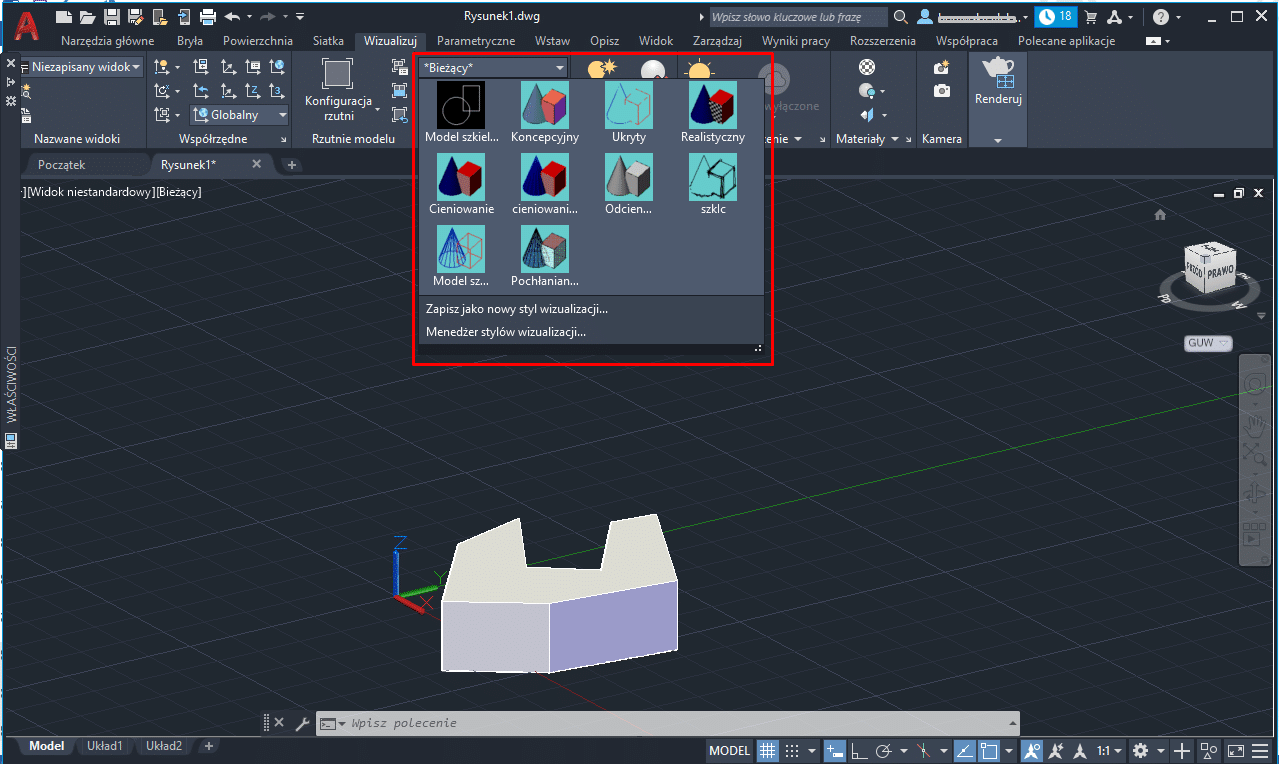Expand the Renderuj panel dropdown arrow
Viewport: 1279px width, 764px height.
pyautogui.click(x=998, y=141)
